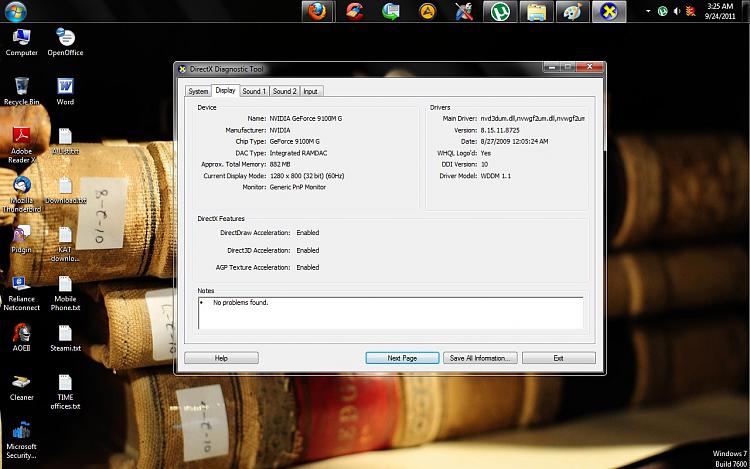
Task: Switch to the Input tab
Action: pyautogui.click(x=310, y=91)
